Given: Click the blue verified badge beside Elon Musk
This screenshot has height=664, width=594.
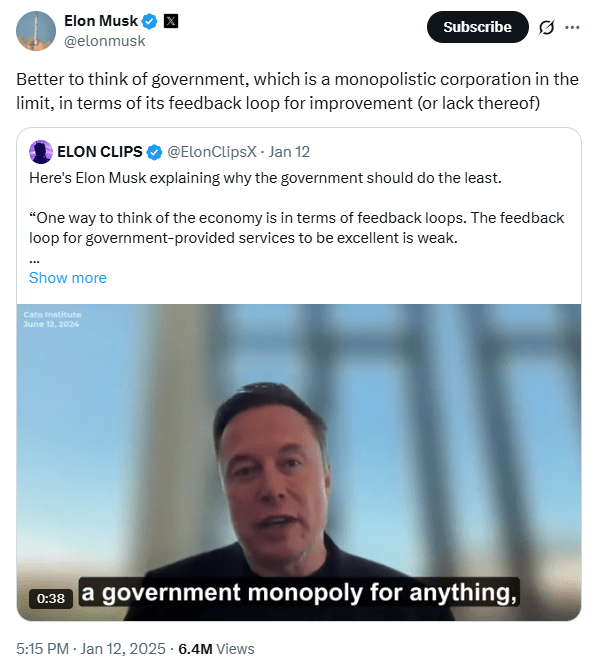Looking at the screenshot, I should pos(149,21).
